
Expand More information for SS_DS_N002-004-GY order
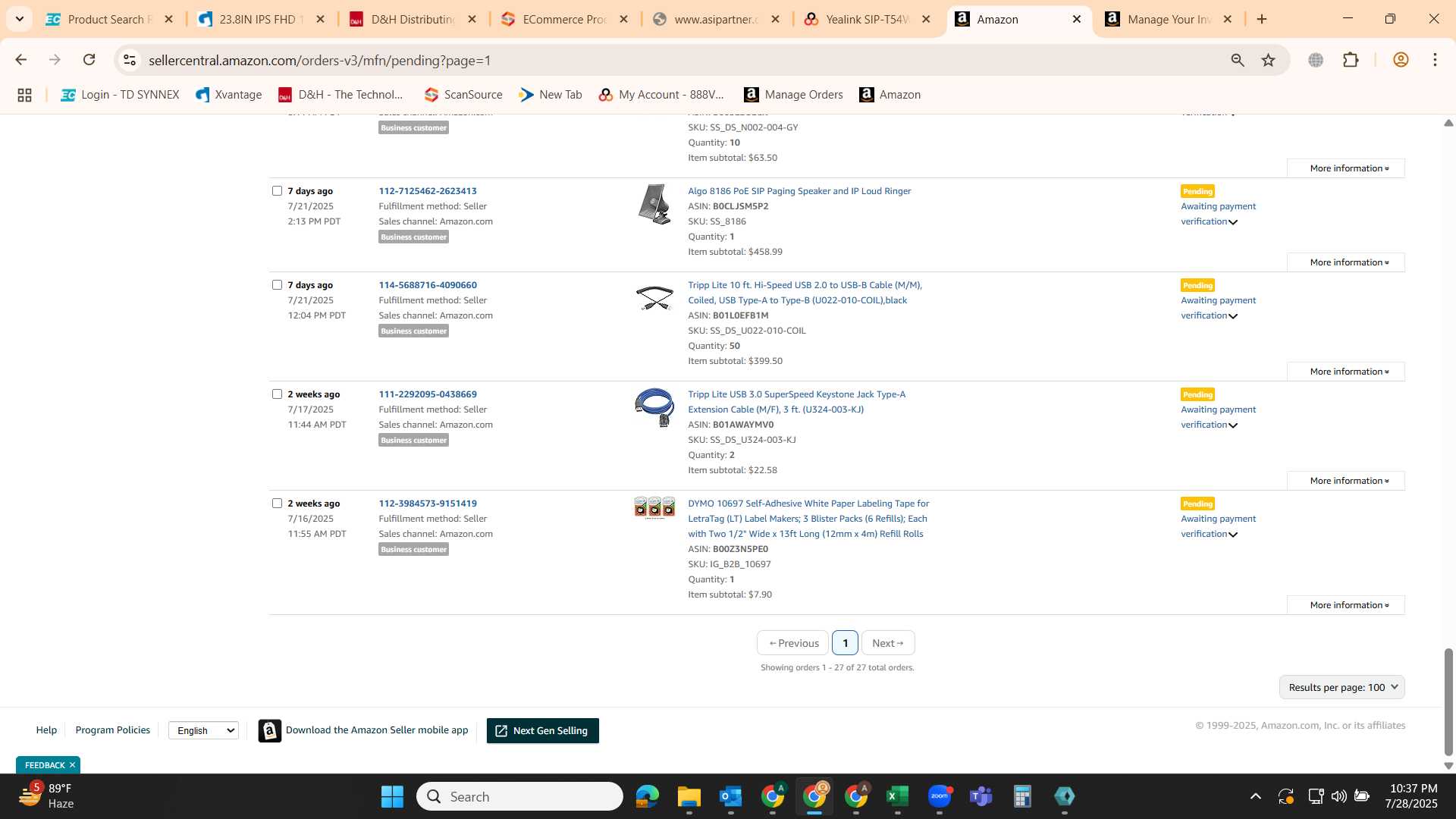click(1346, 168)
